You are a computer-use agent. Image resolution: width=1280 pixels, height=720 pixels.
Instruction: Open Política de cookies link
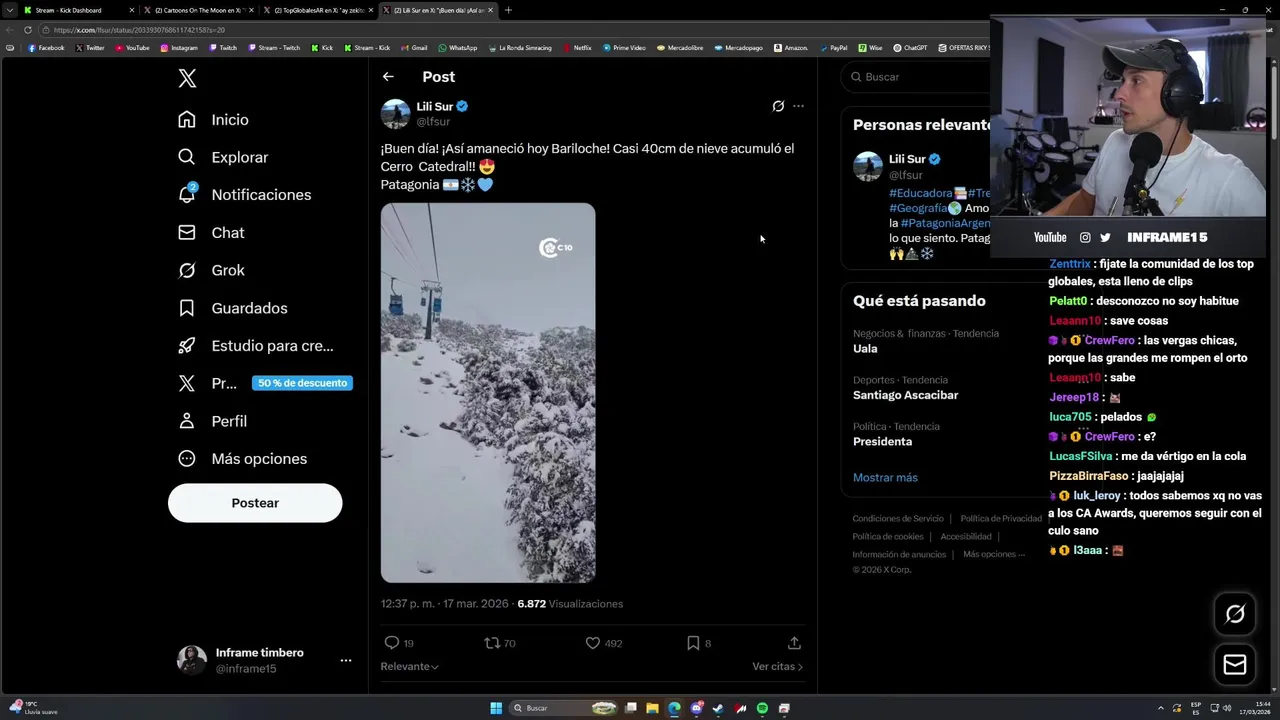point(888,537)
